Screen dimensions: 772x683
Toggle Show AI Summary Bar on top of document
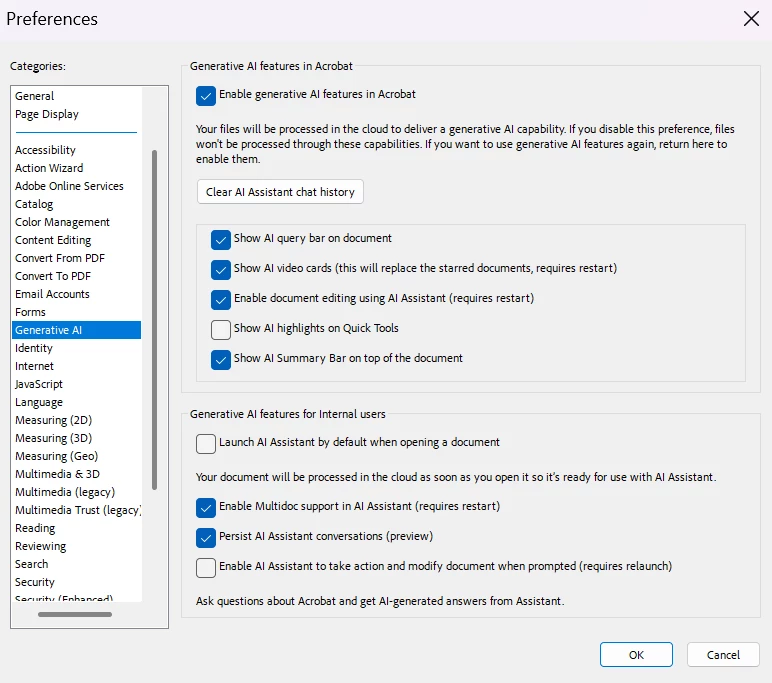point(221,360)
